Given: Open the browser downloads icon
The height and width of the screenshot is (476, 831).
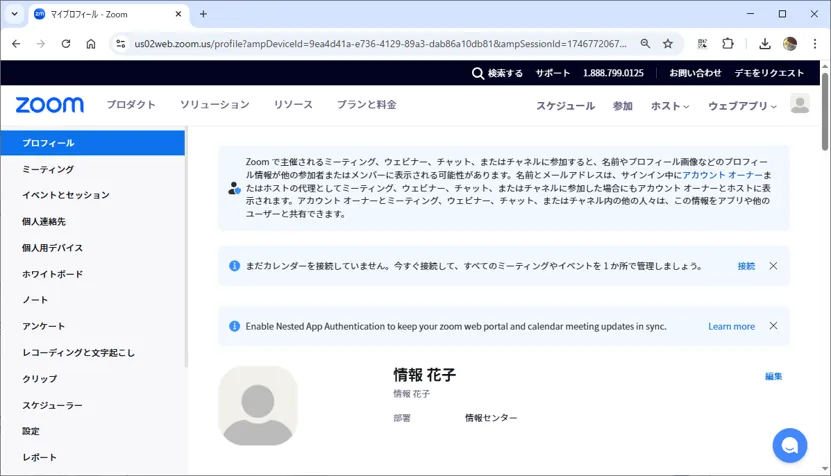Looking at the screenshot, I should 764,44.
